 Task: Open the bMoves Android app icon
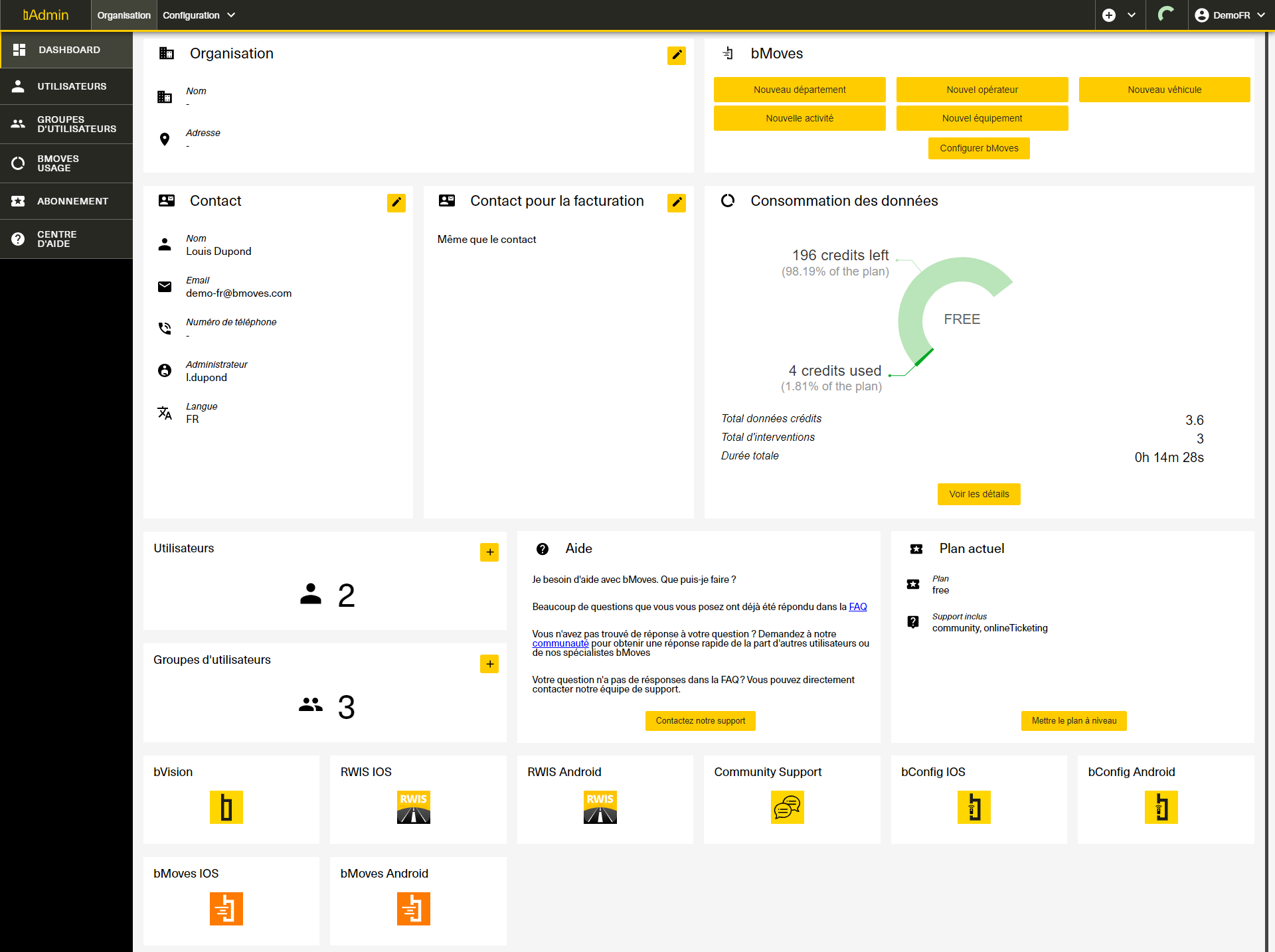click(x=413, y=909)
